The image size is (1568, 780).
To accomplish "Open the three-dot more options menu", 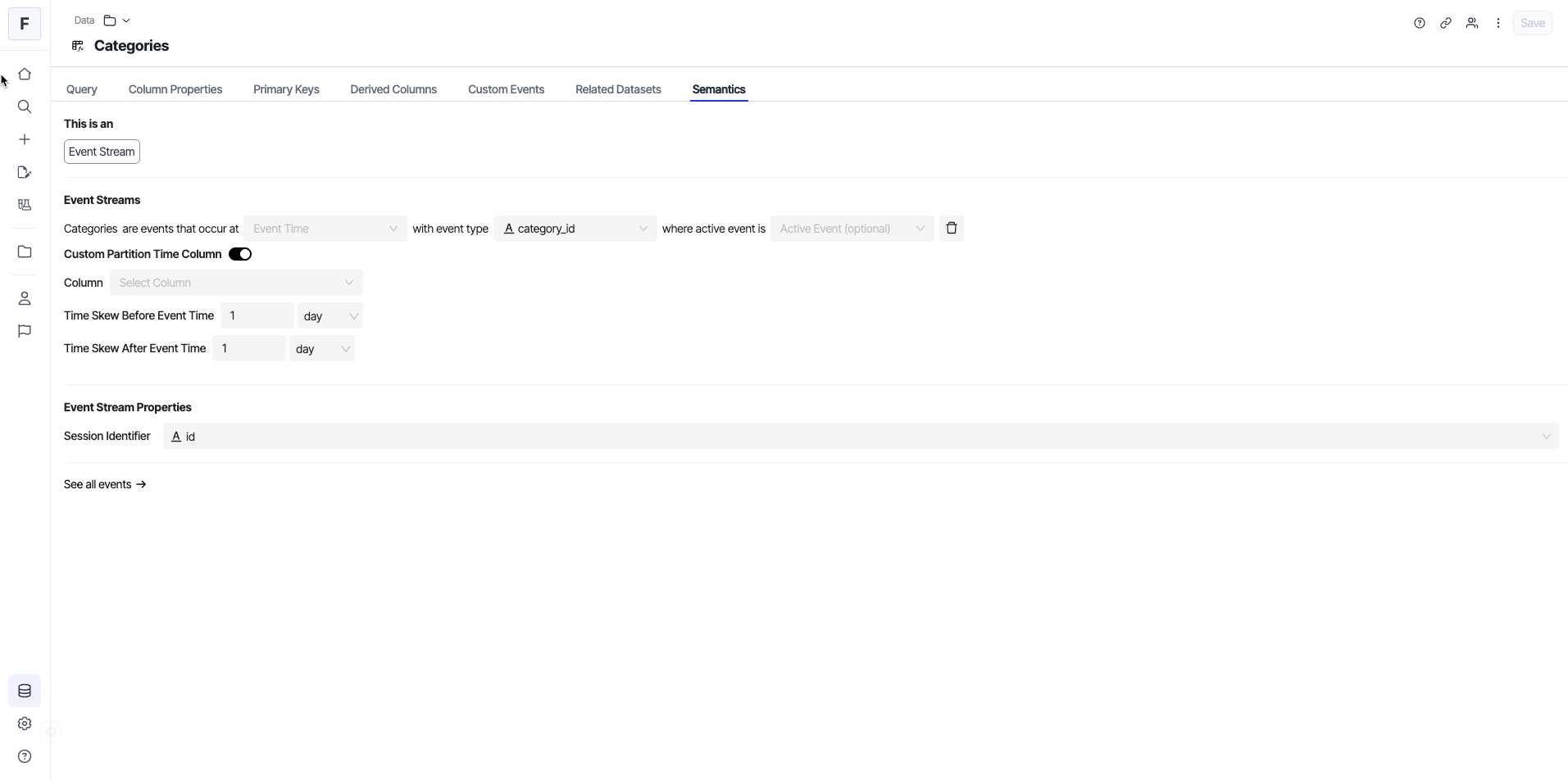I will coord(1498,24).
